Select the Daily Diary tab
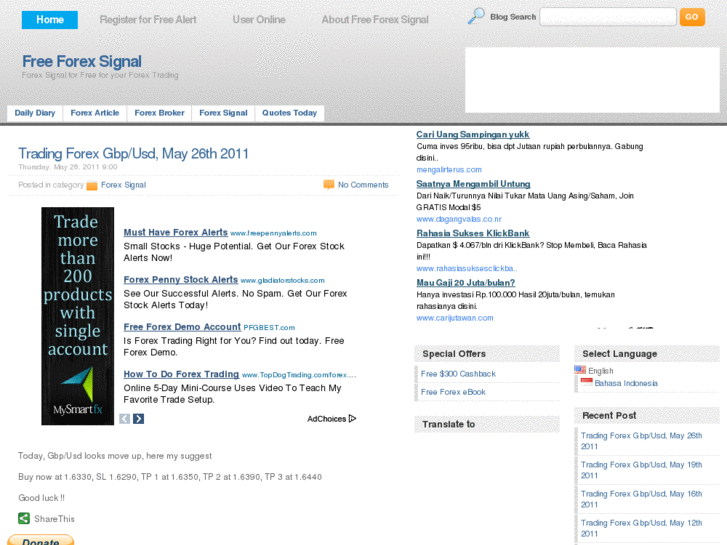Image resolution: width=727 pixels, height=545 pixels. [35, 113]
